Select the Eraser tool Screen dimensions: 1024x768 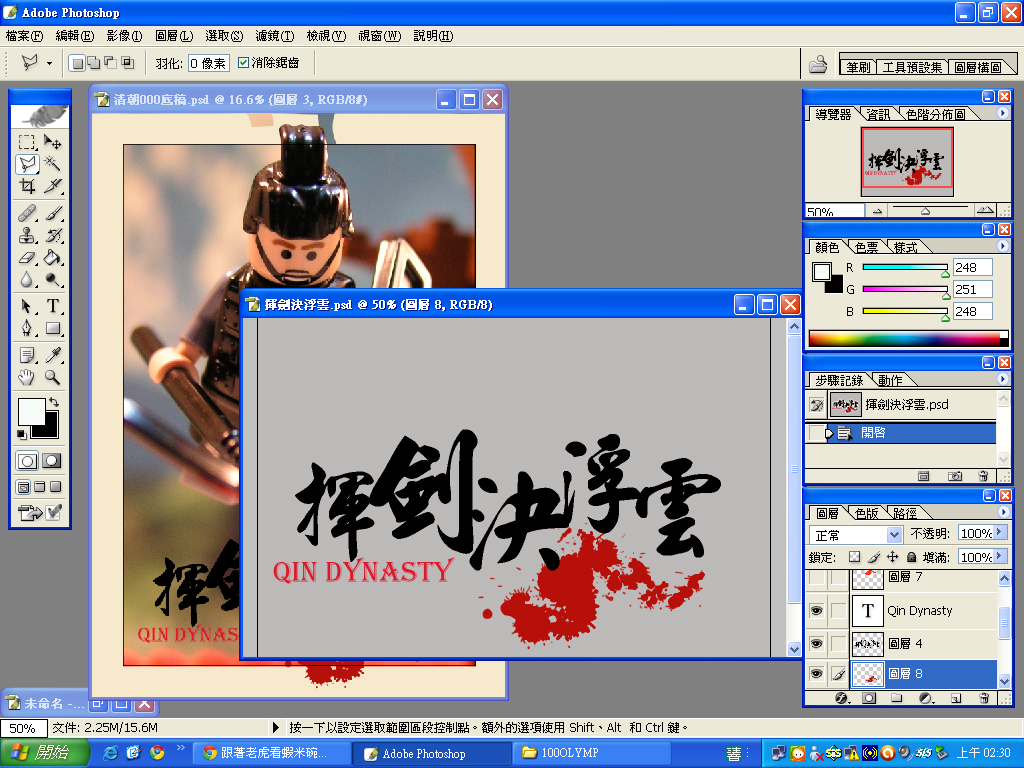coord(27,257)
